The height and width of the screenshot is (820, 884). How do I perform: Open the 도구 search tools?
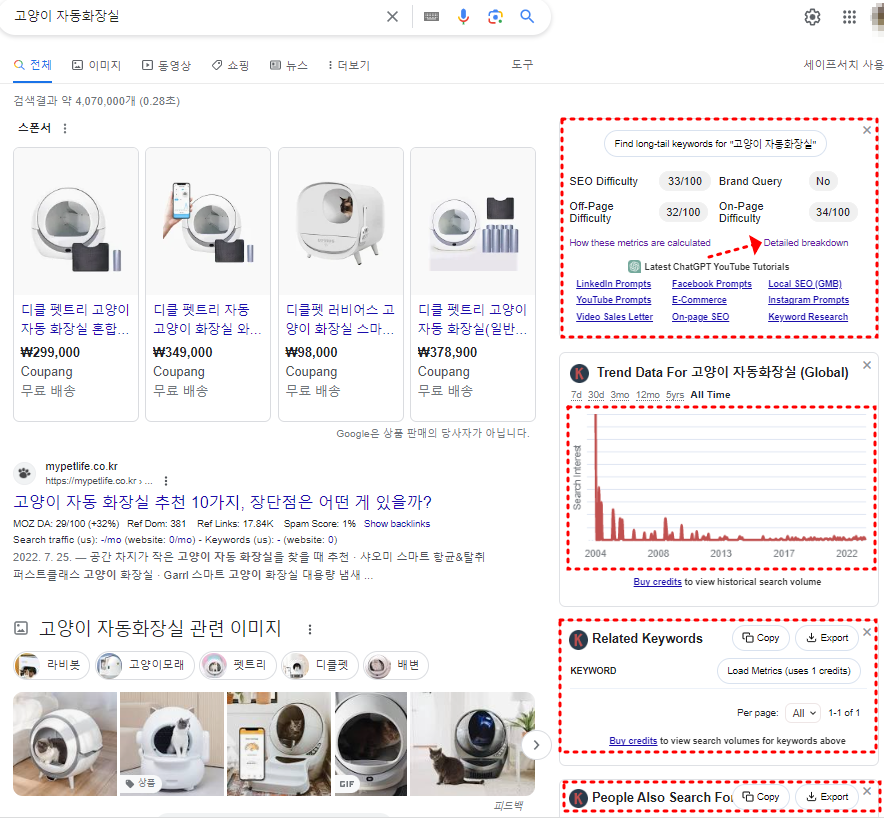coord(522,65)
